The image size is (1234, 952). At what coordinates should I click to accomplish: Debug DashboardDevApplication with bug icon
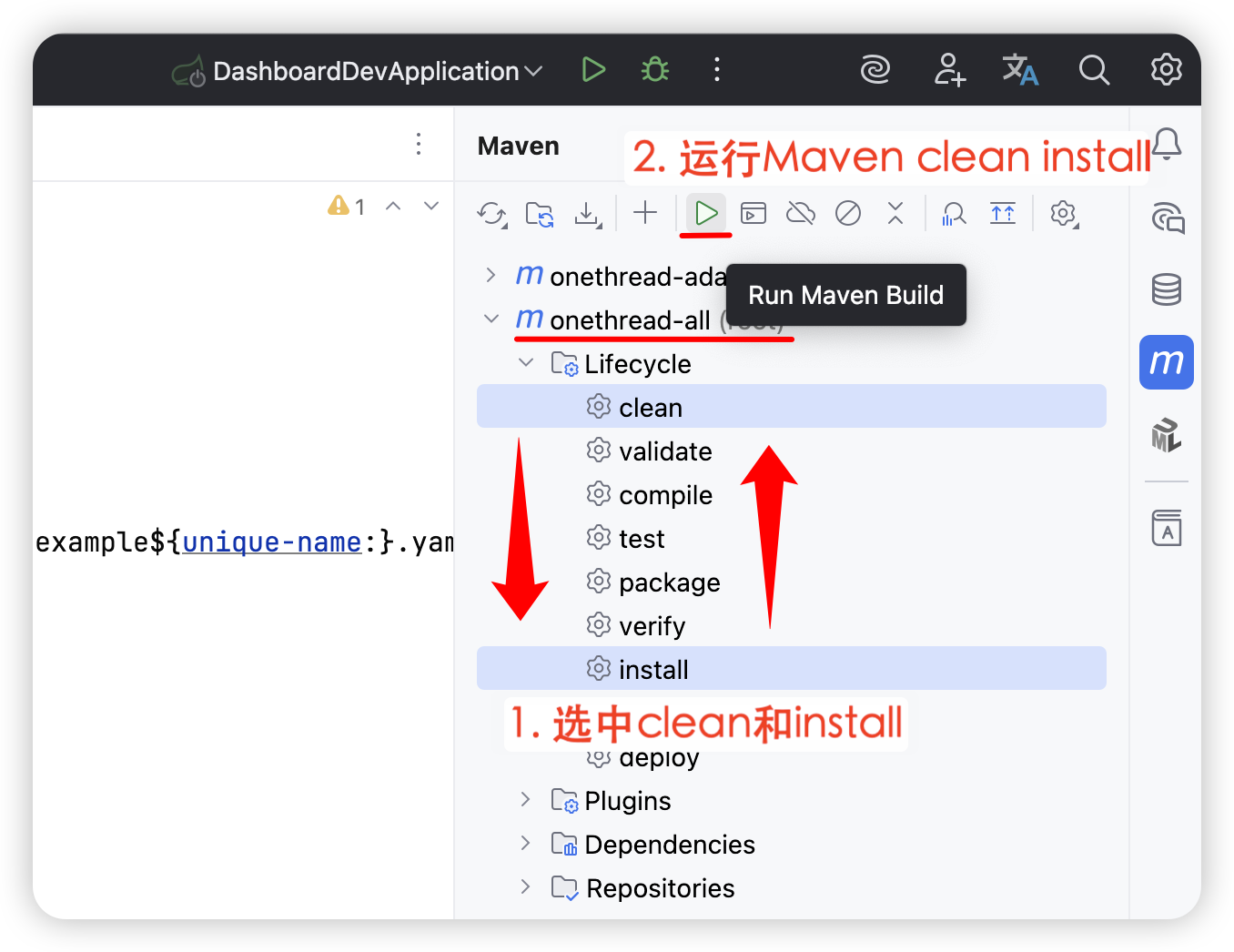[655, 69]
